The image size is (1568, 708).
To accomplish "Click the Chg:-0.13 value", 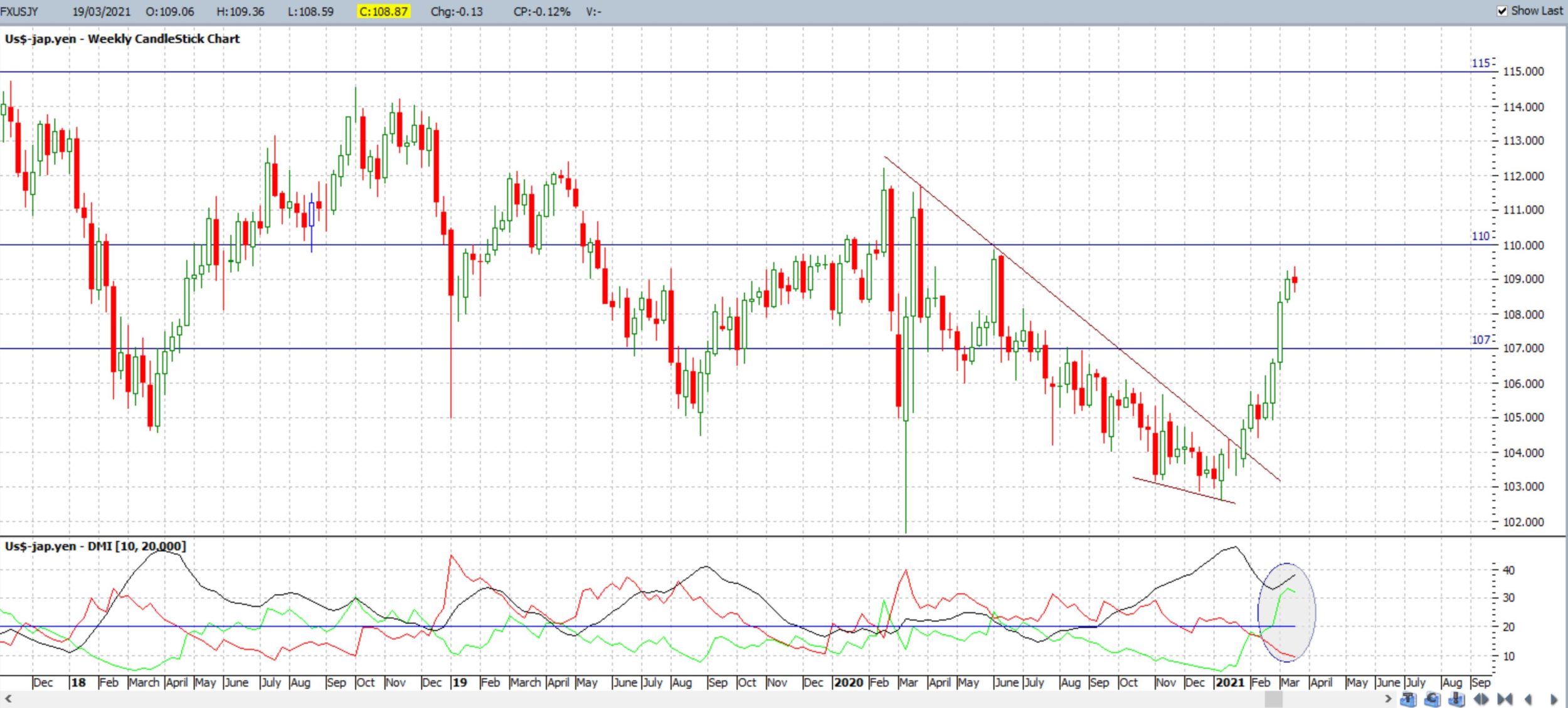I will [457, 12].
